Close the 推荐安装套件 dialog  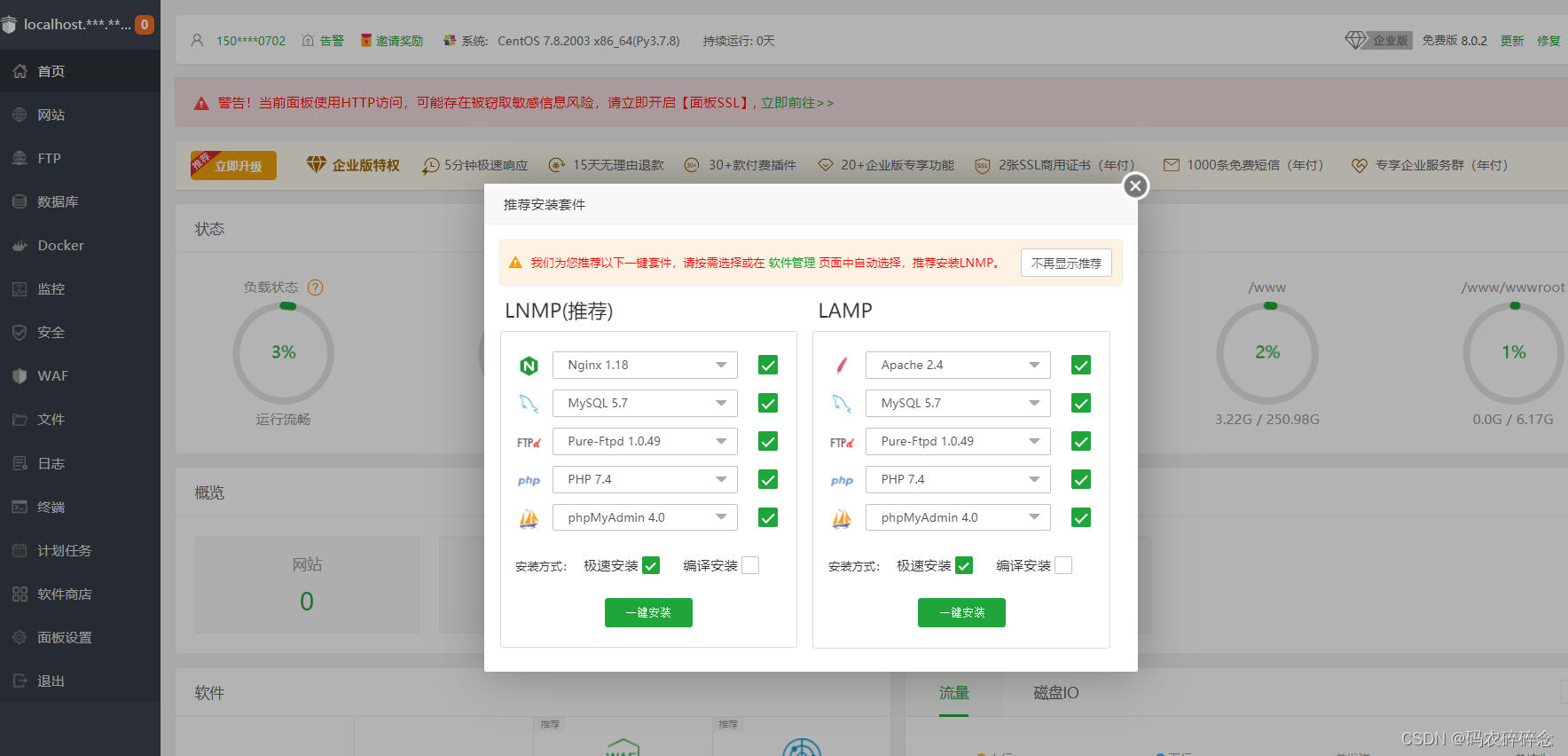point(1135,185)
